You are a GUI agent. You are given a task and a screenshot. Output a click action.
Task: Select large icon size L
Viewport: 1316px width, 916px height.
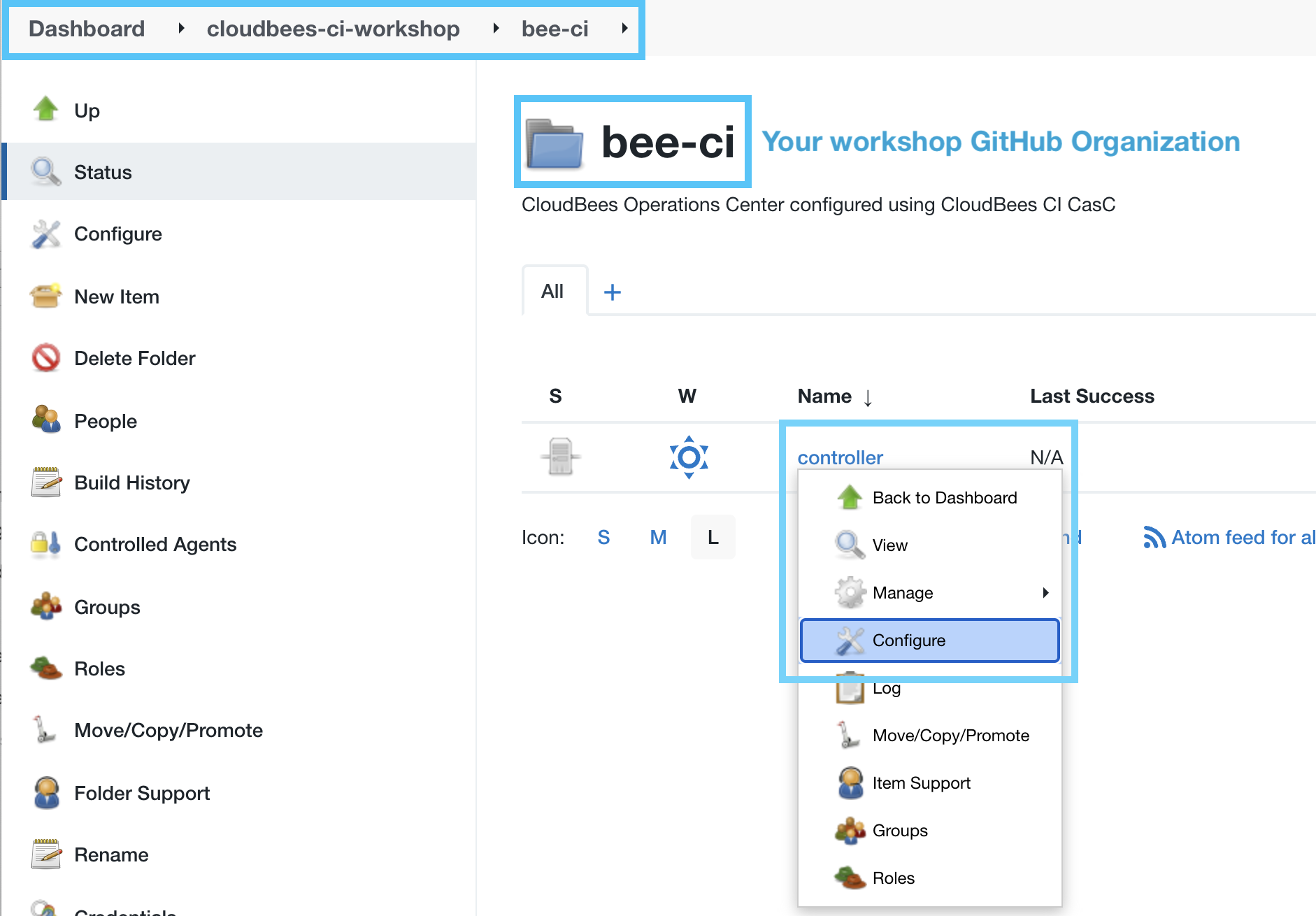(713, 537)
